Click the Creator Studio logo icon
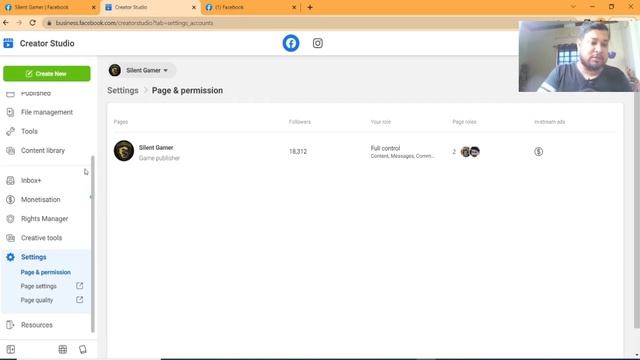This screenshot has height=360, width=640. [8, 43]
